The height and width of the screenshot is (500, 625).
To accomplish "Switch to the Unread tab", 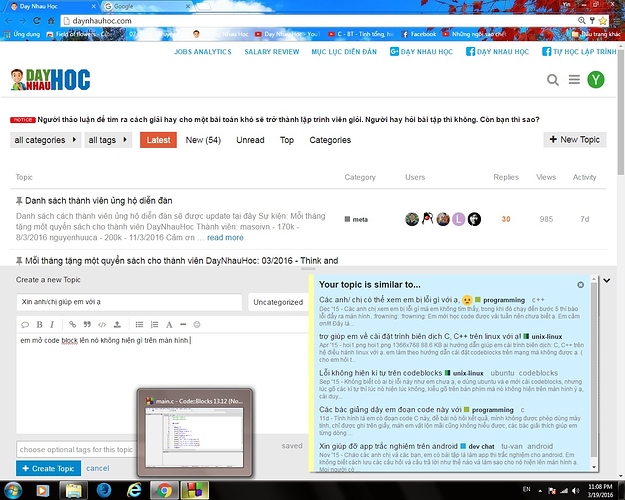I will (250, 140).
